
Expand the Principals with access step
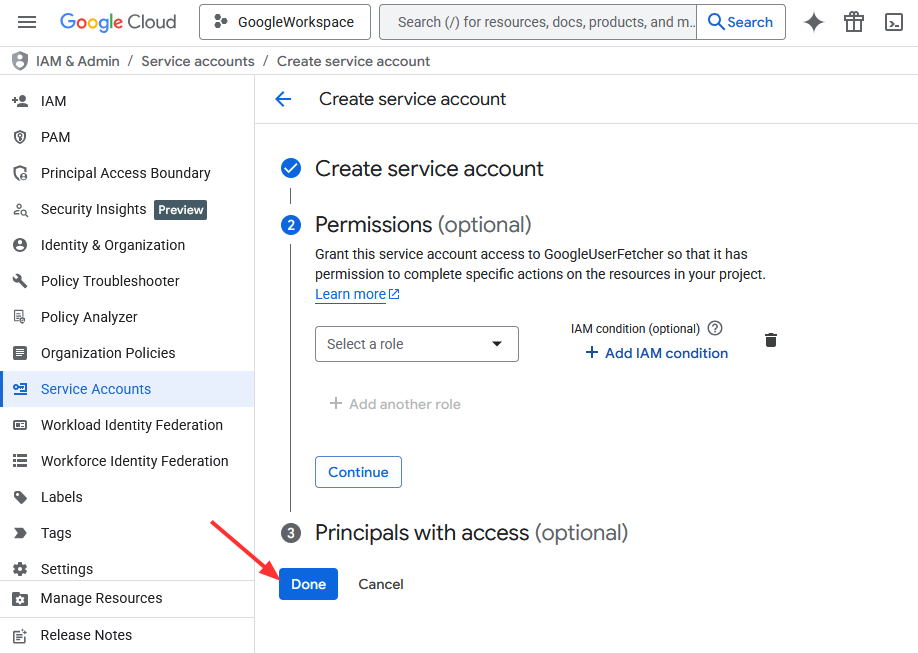(x=471, y=533)
